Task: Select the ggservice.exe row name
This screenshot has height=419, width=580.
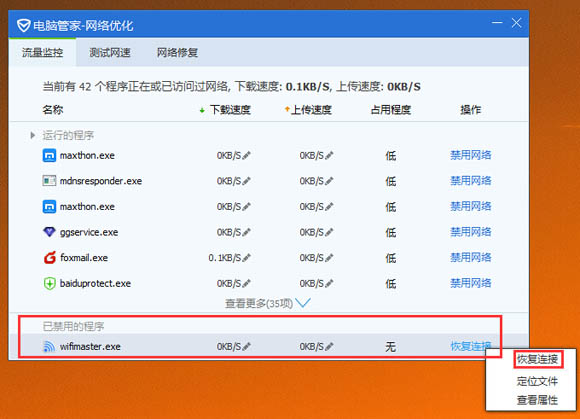Action: point(89,232)
